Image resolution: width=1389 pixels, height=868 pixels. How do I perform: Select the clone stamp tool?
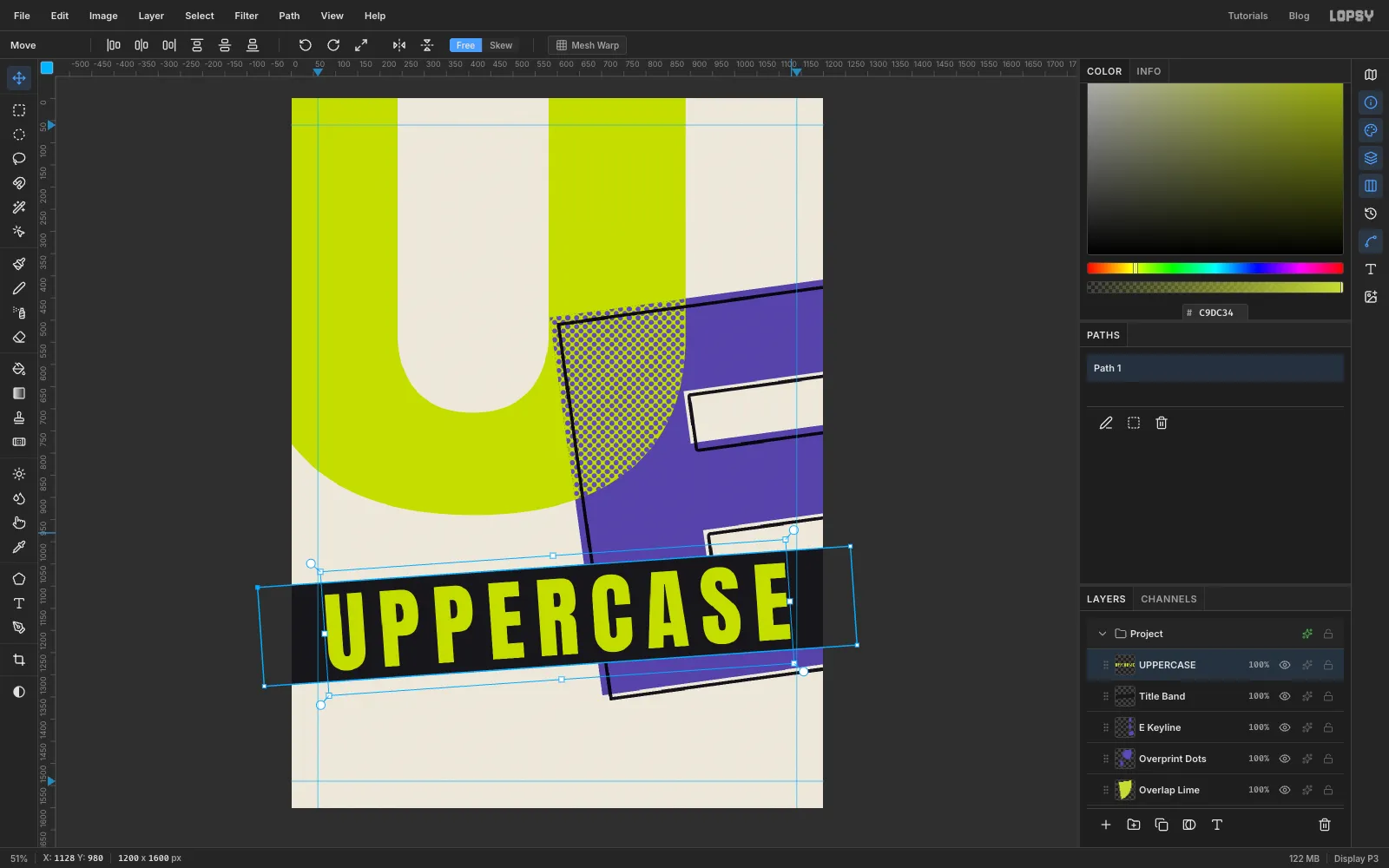click(19, 418)
